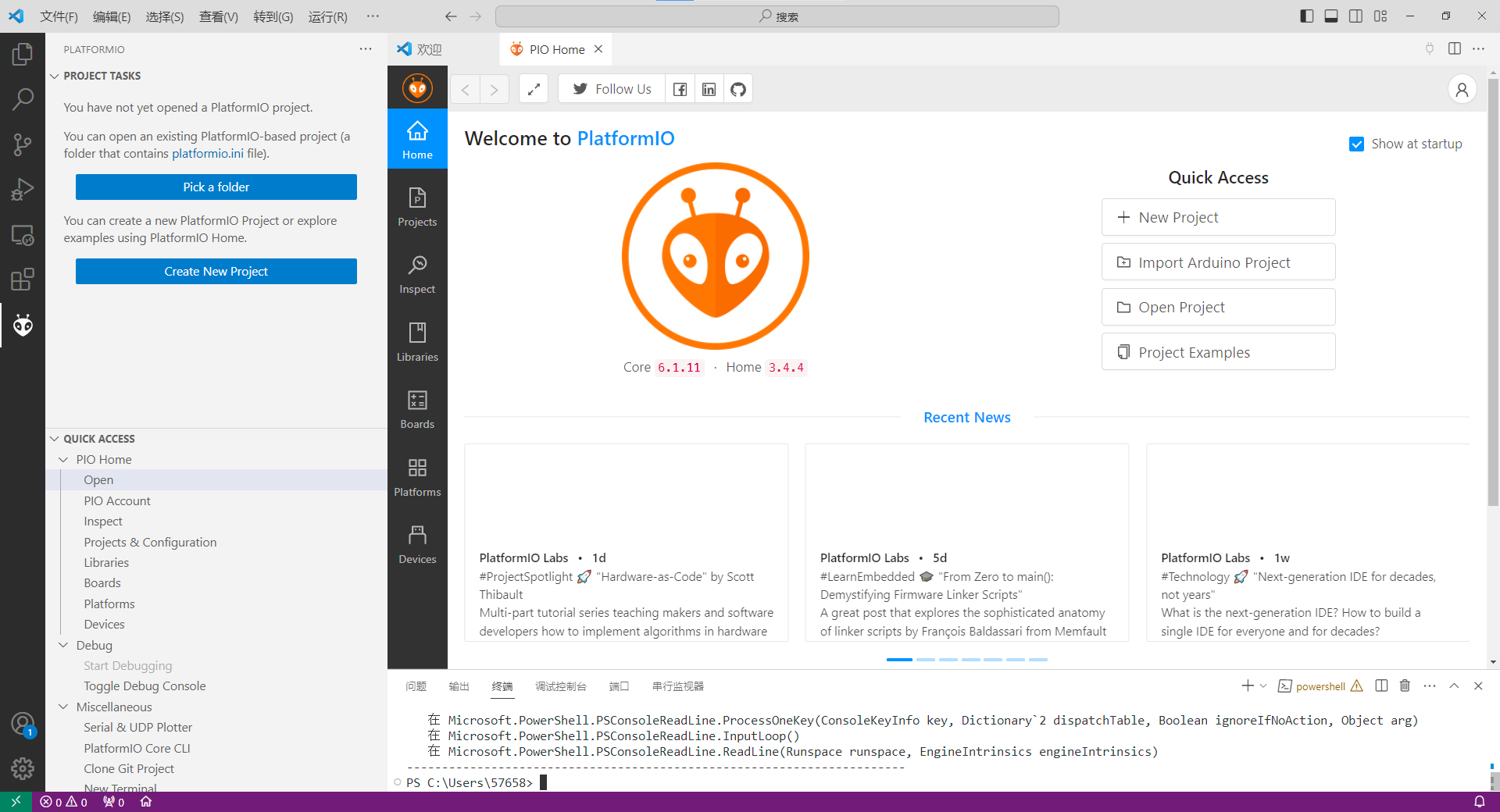Toggle Show at startup checkbox
The width and height of the screenshot is (1500, 812).
1356,144
